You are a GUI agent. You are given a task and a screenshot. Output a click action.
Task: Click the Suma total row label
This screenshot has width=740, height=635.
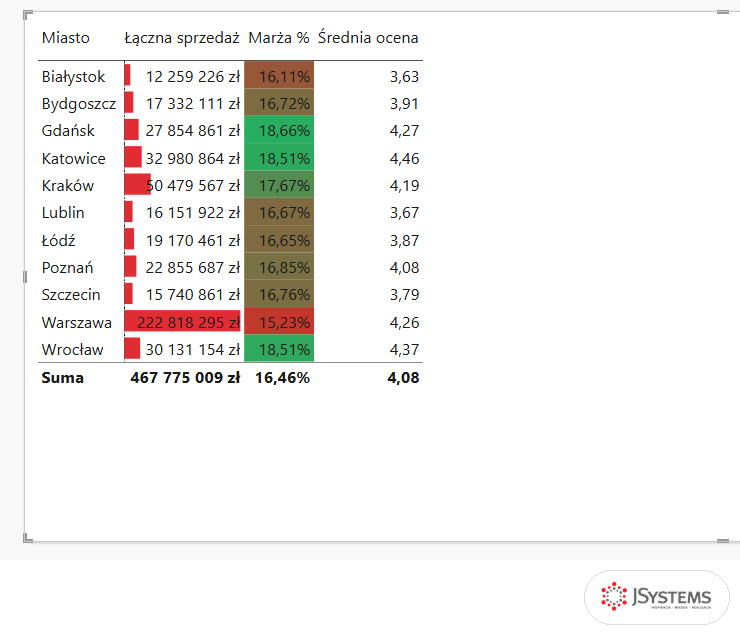62,377
